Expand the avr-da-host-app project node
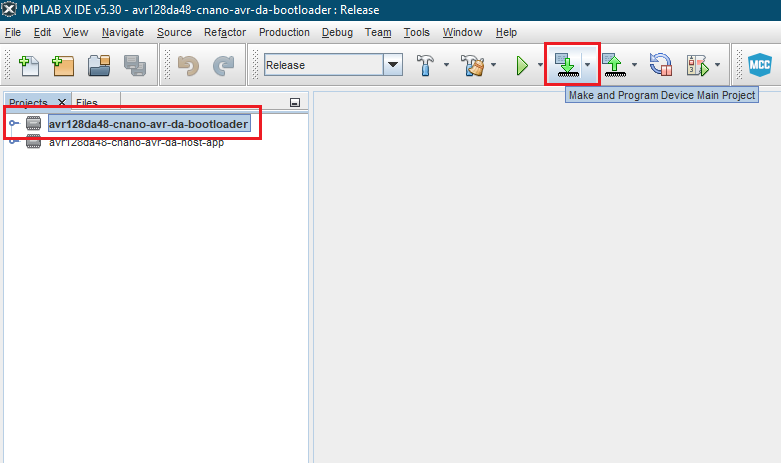The height and width of the screenshot is (463, 781). pos(13,142)
